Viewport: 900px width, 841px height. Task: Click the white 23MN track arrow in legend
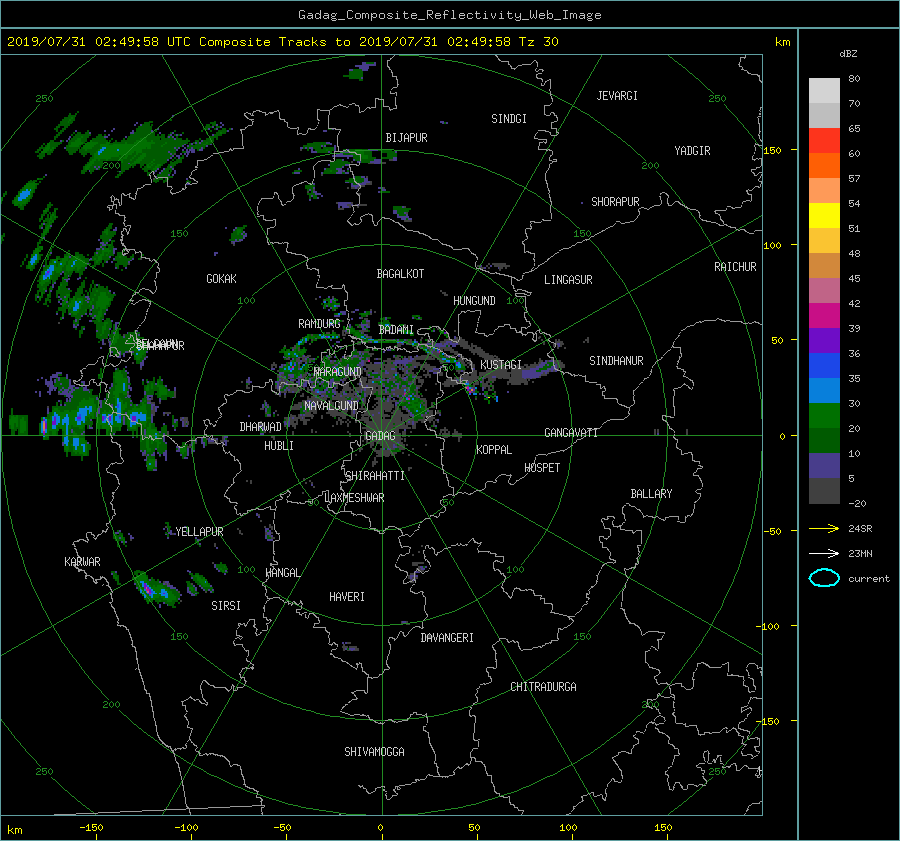point(824,553)
